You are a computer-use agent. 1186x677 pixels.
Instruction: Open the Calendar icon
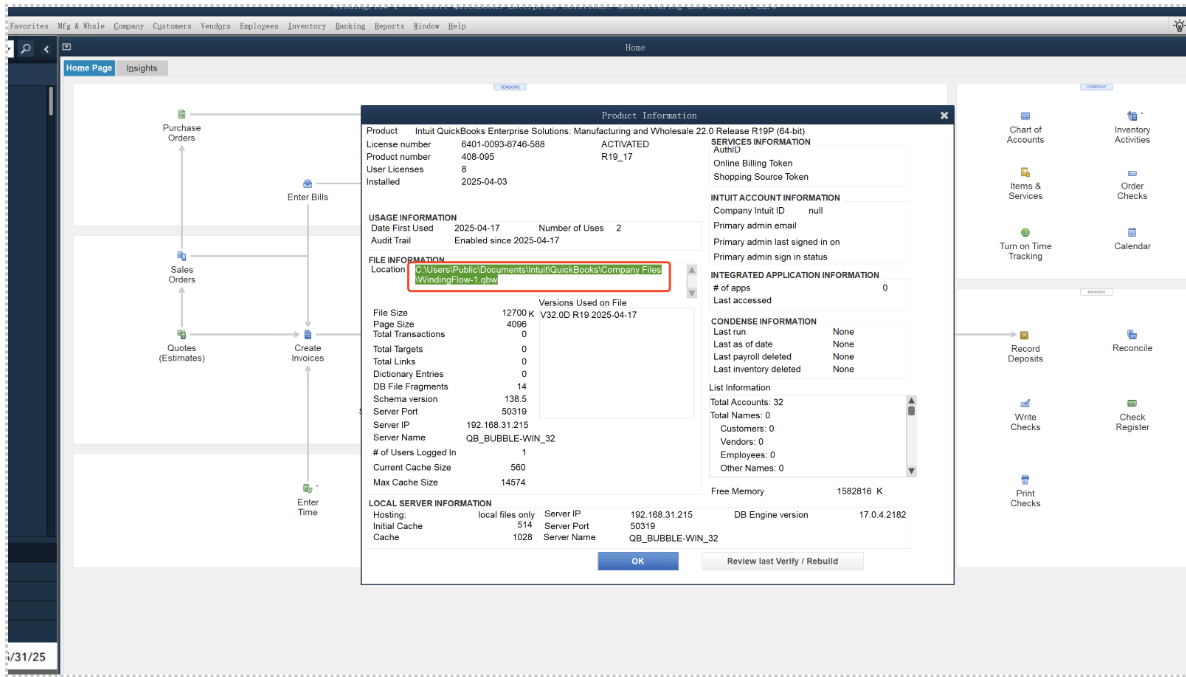(1132, 233)
